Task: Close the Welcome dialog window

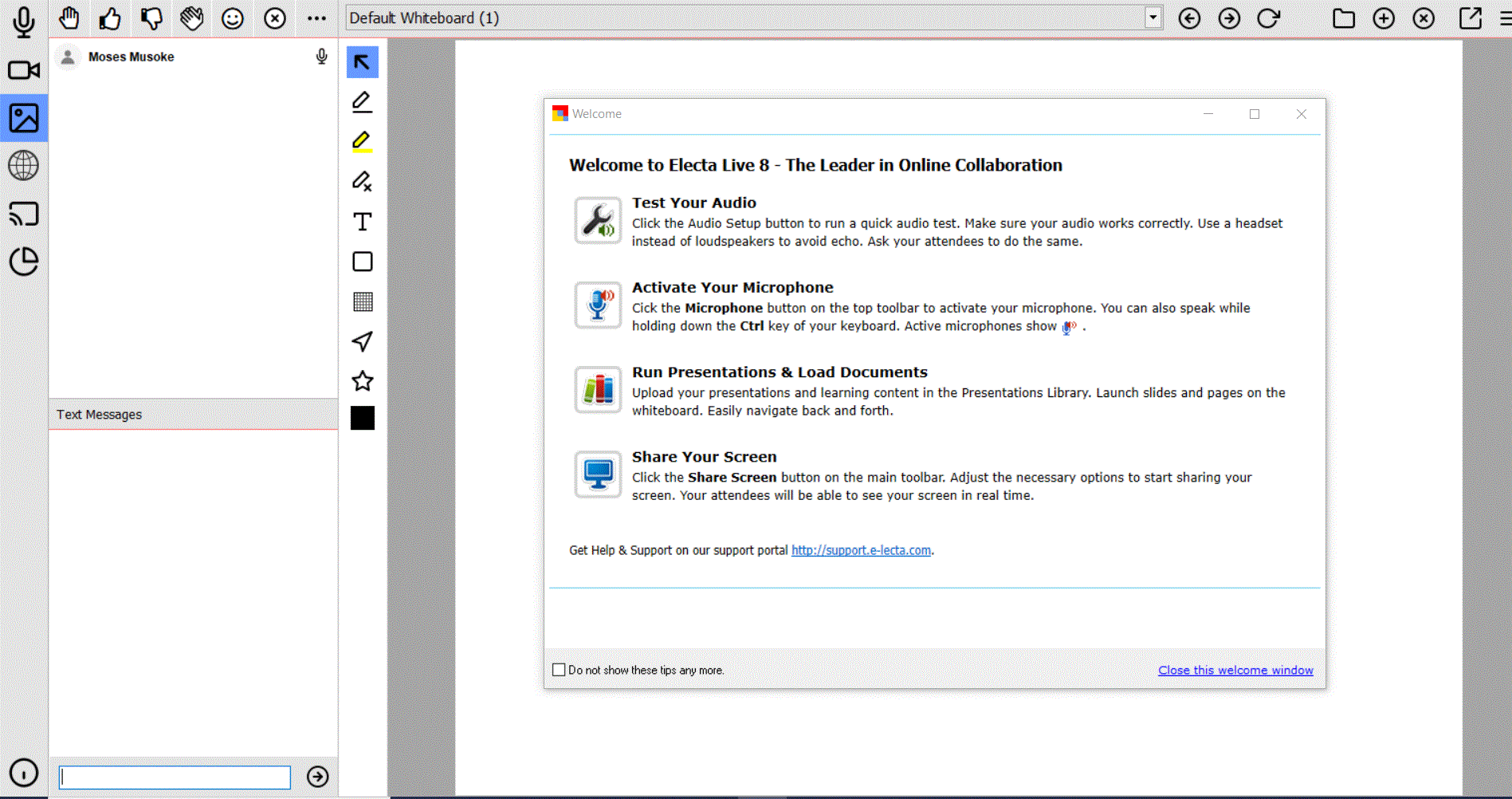Action: pos(1302,114)
